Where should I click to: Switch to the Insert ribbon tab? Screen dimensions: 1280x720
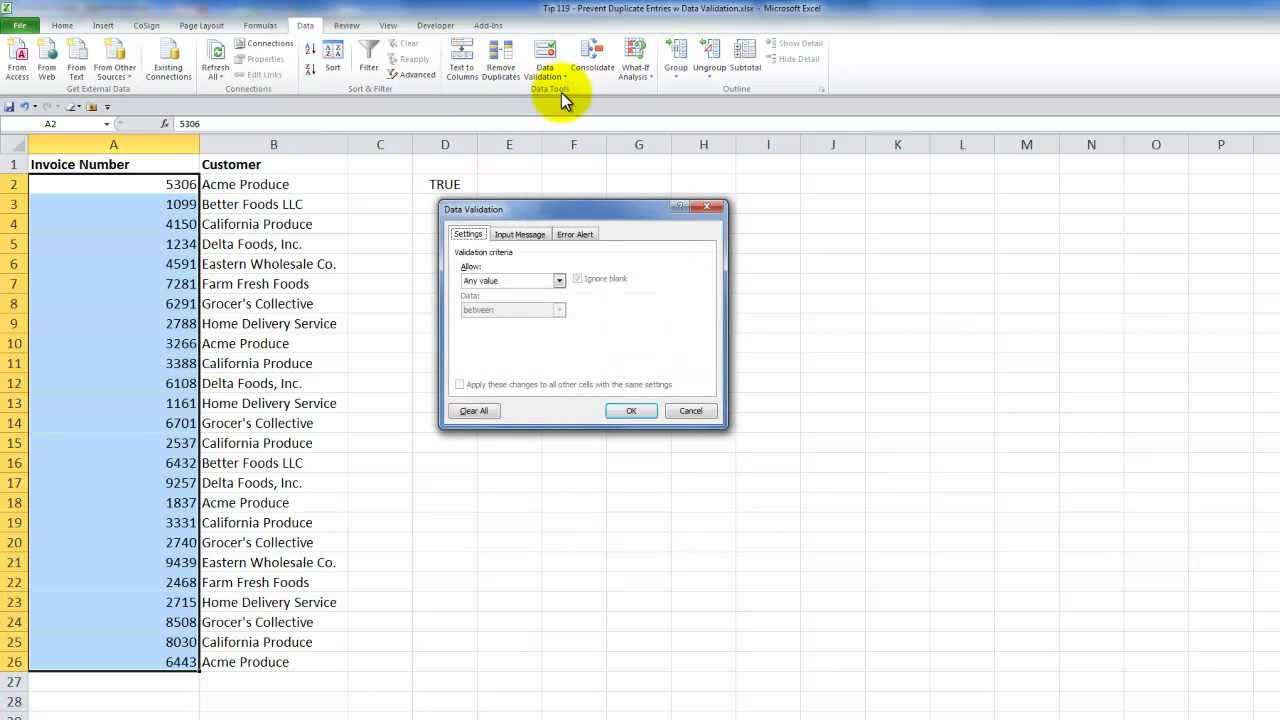103,25
